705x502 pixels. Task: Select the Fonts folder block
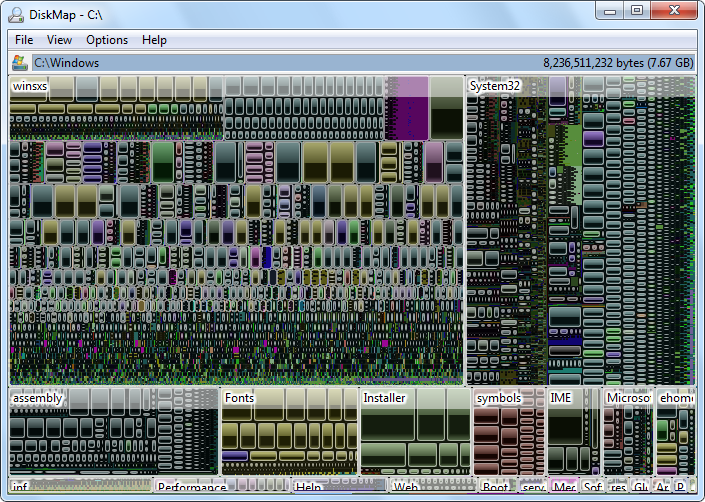click(289, 431)
